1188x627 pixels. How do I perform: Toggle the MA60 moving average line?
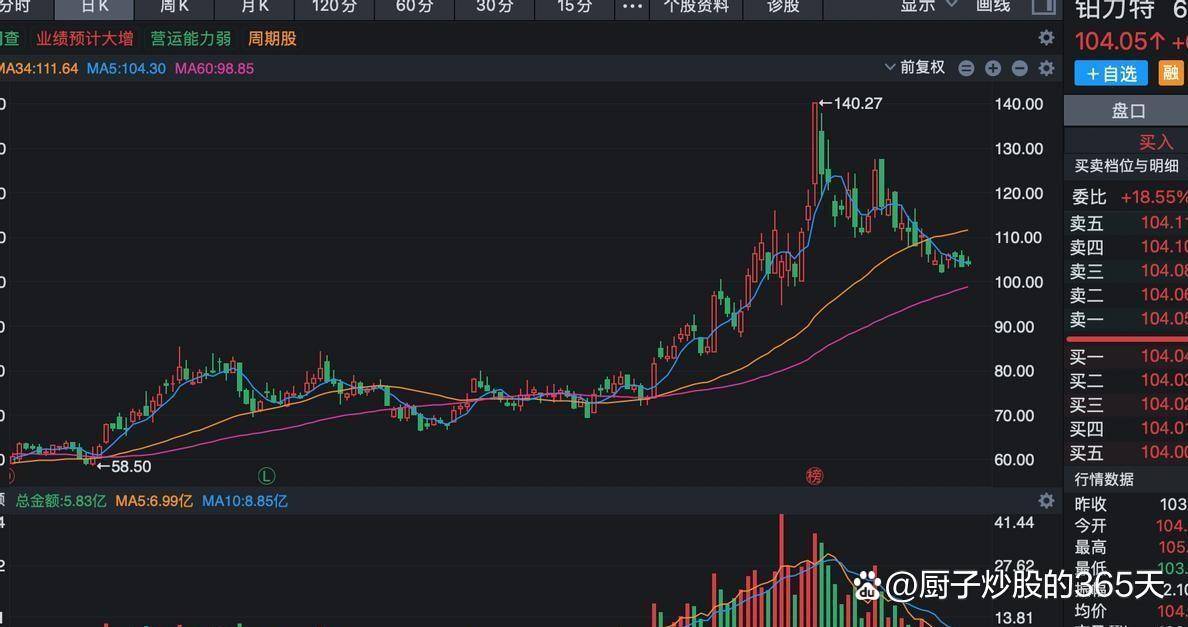tap(214, 69)
